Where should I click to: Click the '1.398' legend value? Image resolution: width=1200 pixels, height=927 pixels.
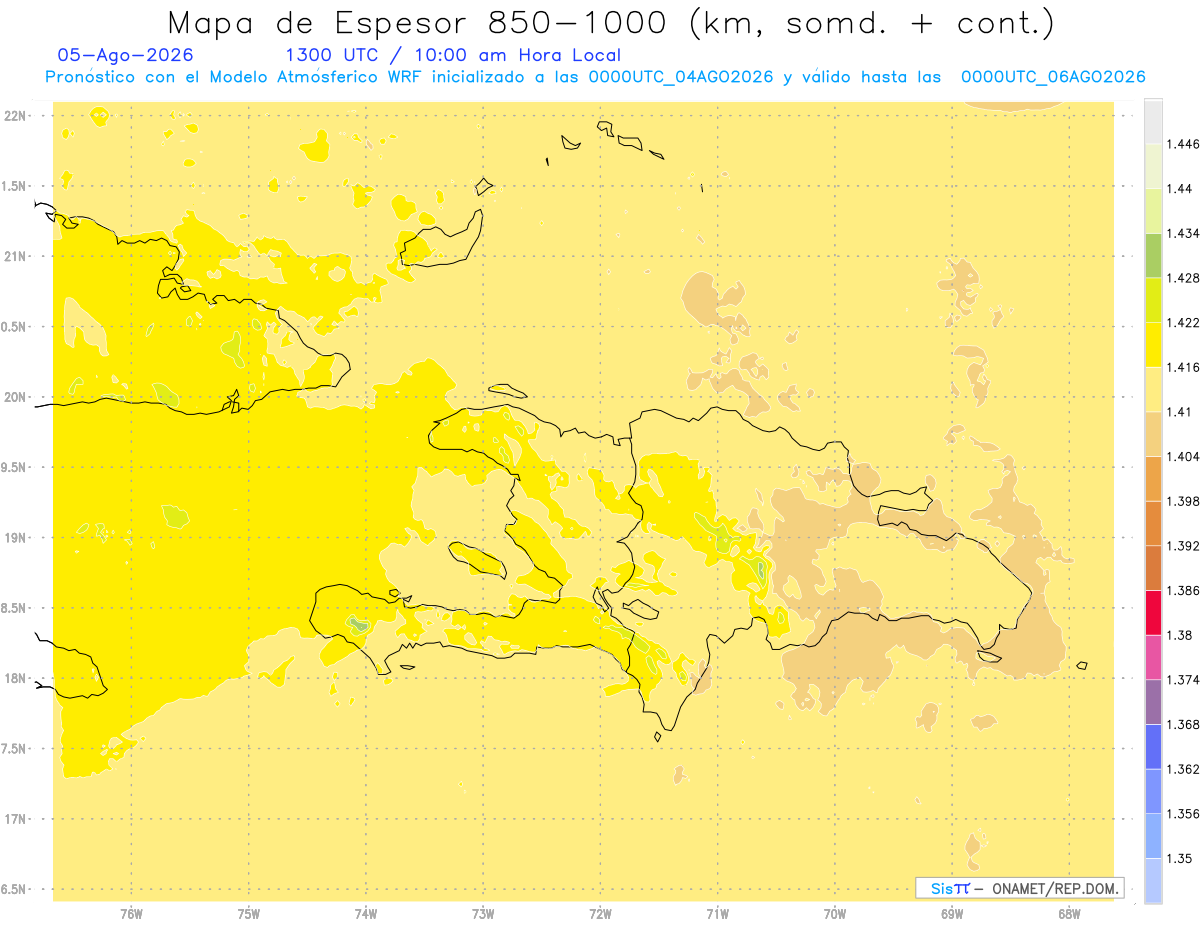pos(1183,501)
